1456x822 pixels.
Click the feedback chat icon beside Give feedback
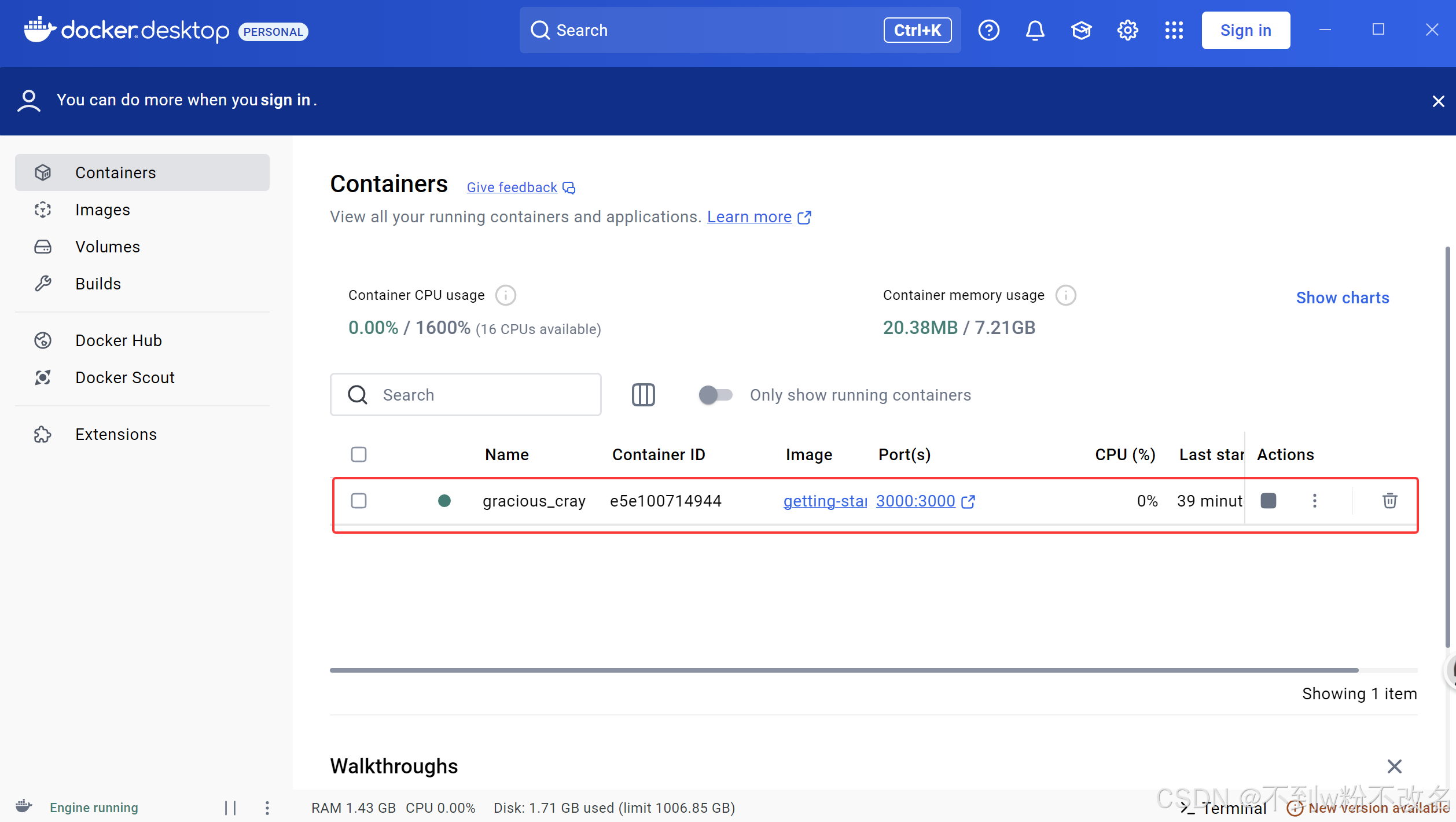[569, 188]
